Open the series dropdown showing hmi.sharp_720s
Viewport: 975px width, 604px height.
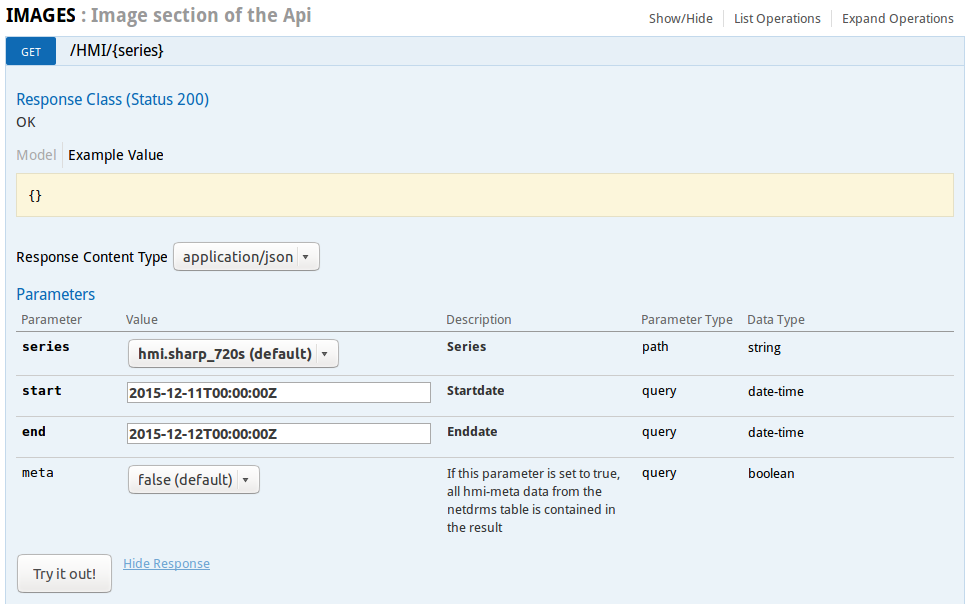(x=233, y=354)
